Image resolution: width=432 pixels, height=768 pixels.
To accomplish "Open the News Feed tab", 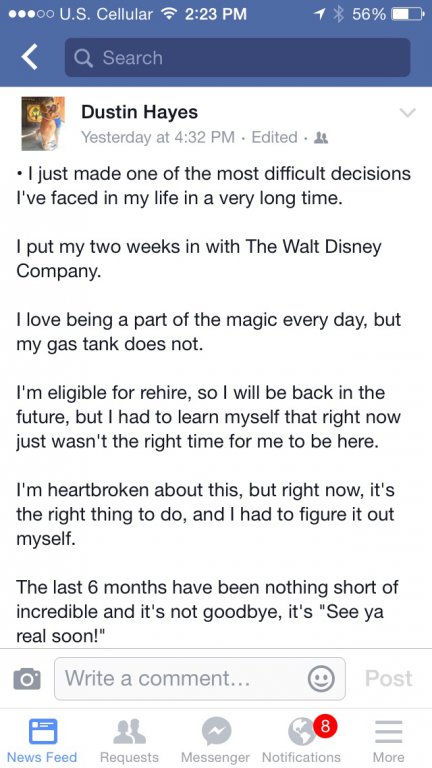I will click(x=42, y=741).
